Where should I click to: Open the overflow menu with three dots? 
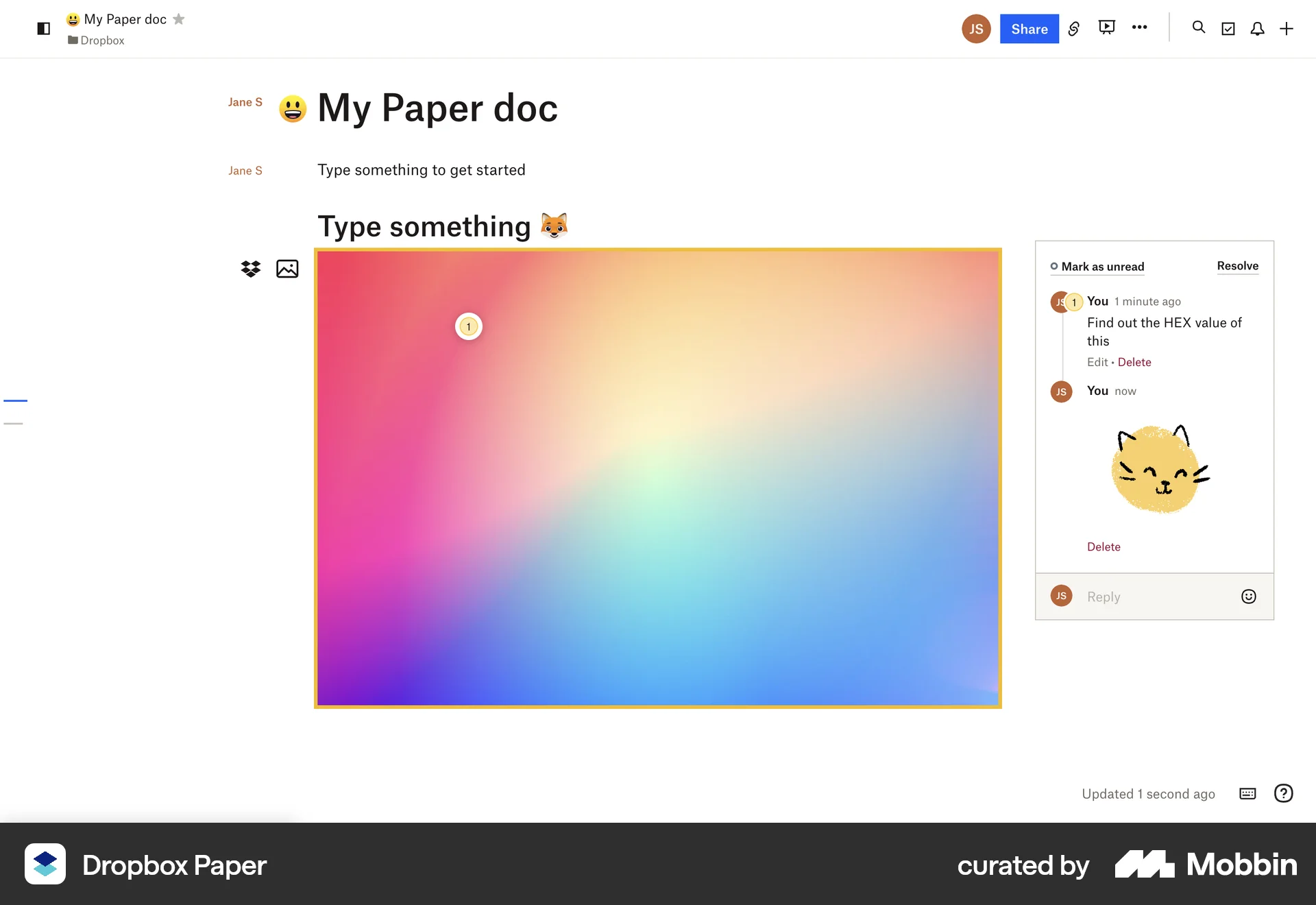(1140, 27)
